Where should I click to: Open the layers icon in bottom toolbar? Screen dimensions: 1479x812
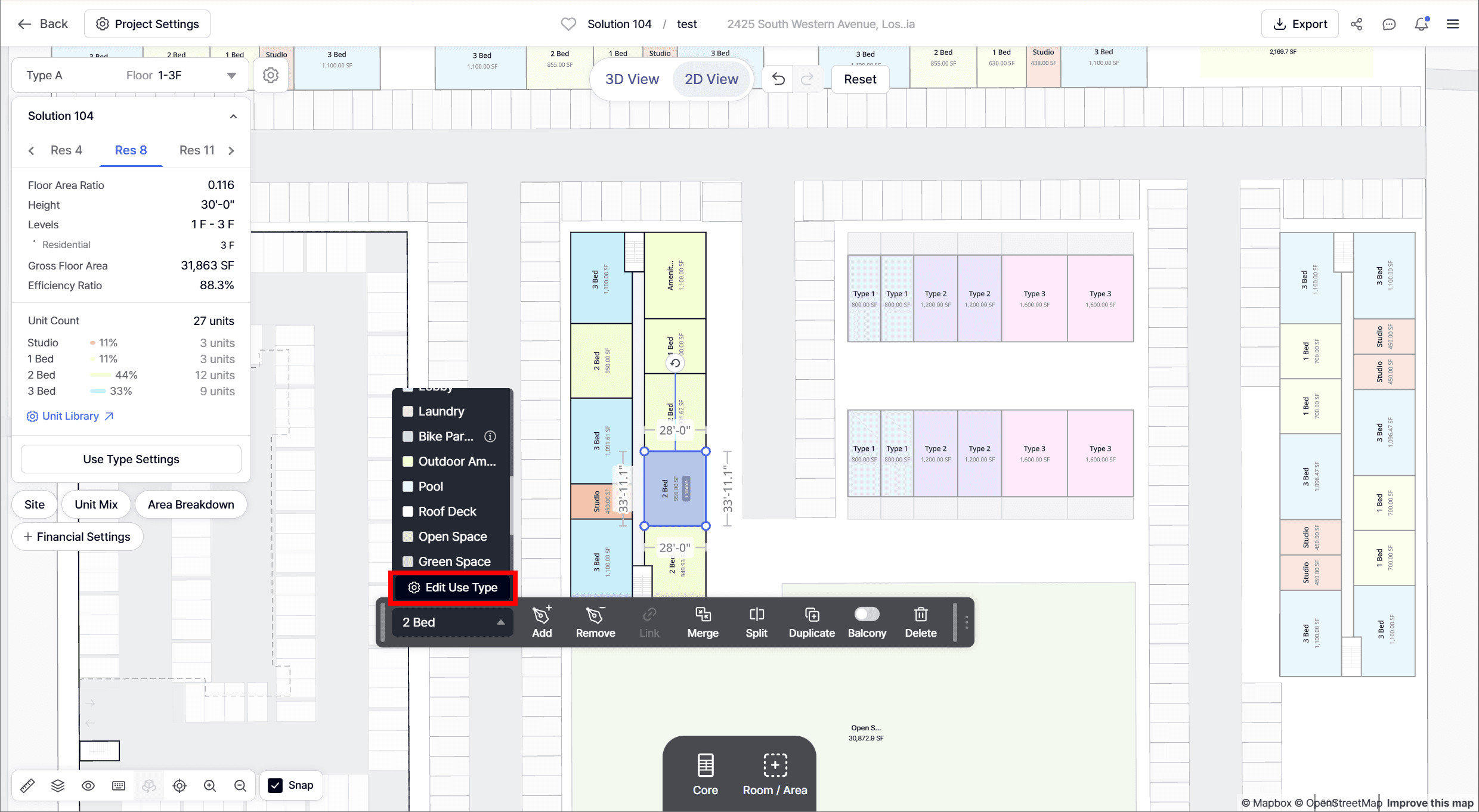(58, 786)
